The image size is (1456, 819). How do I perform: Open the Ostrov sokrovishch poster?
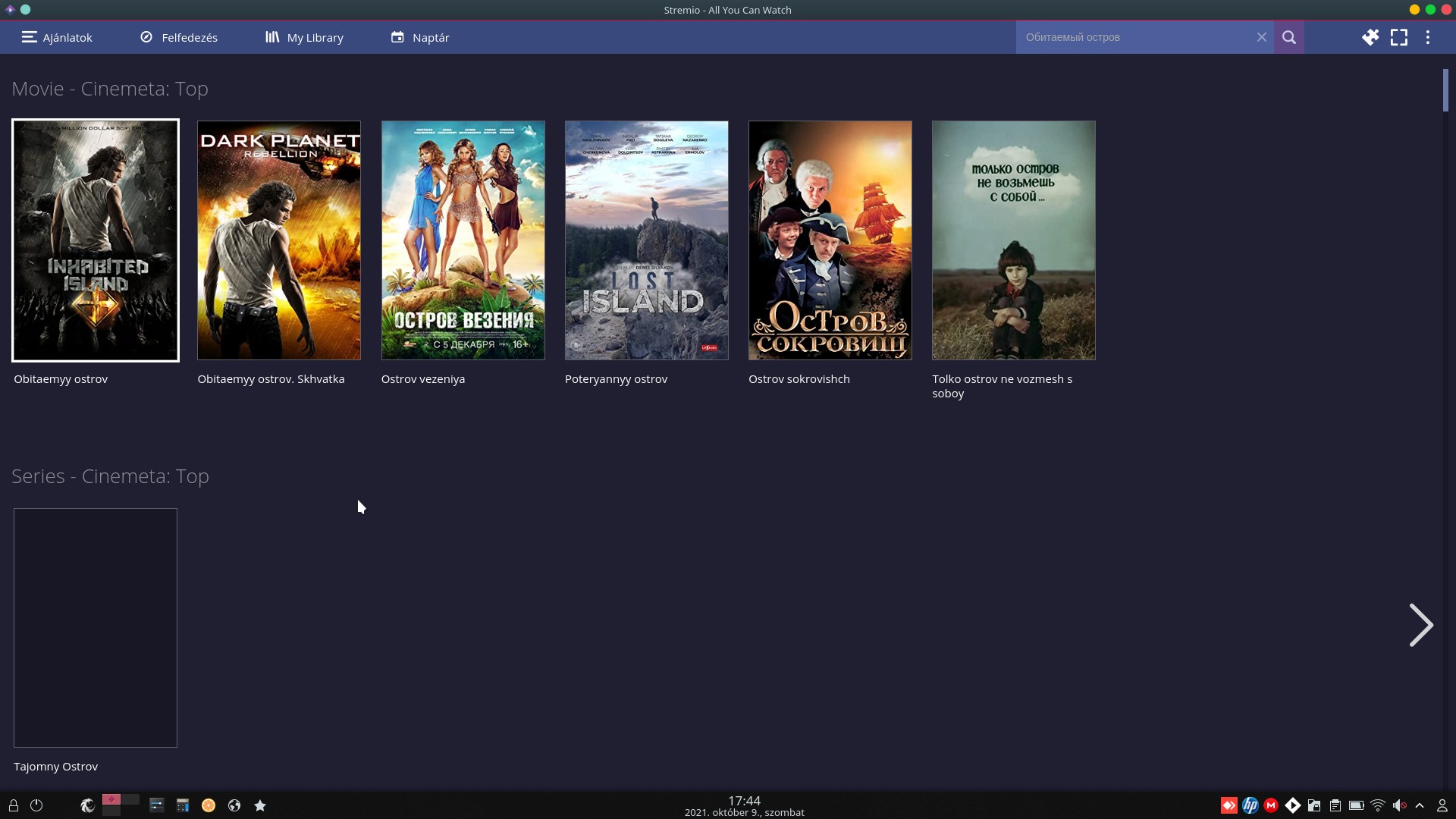pyautogui.click(x=830, y=240)
